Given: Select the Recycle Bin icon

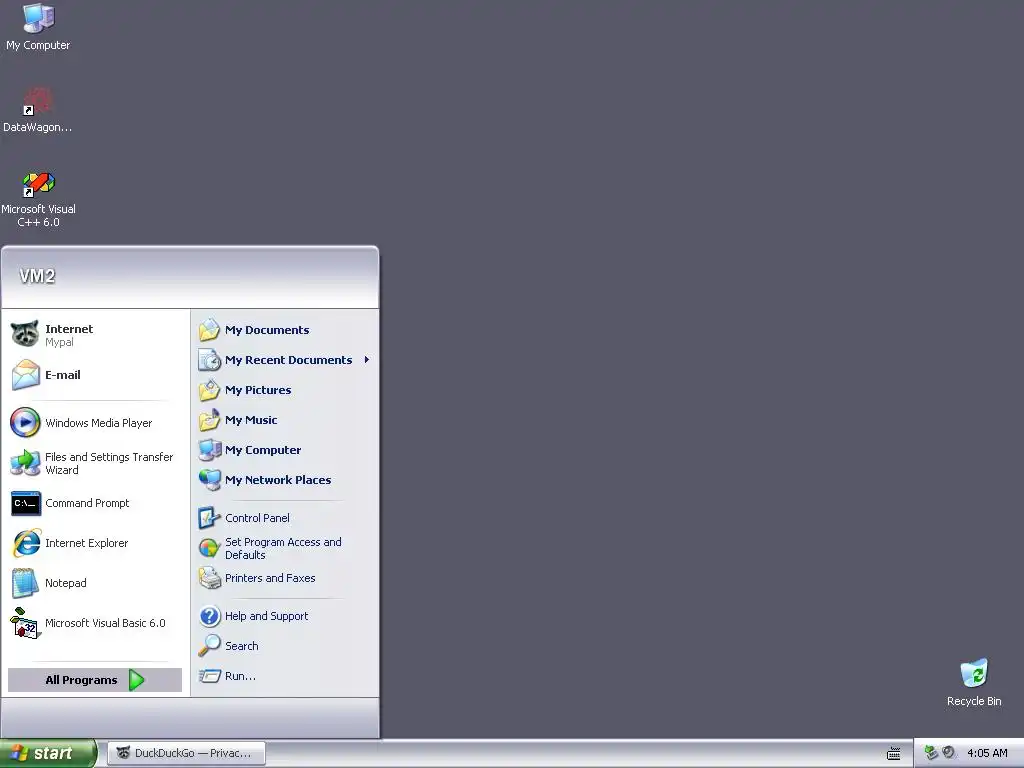Looking at the screenshot, I should coord(974,682).
